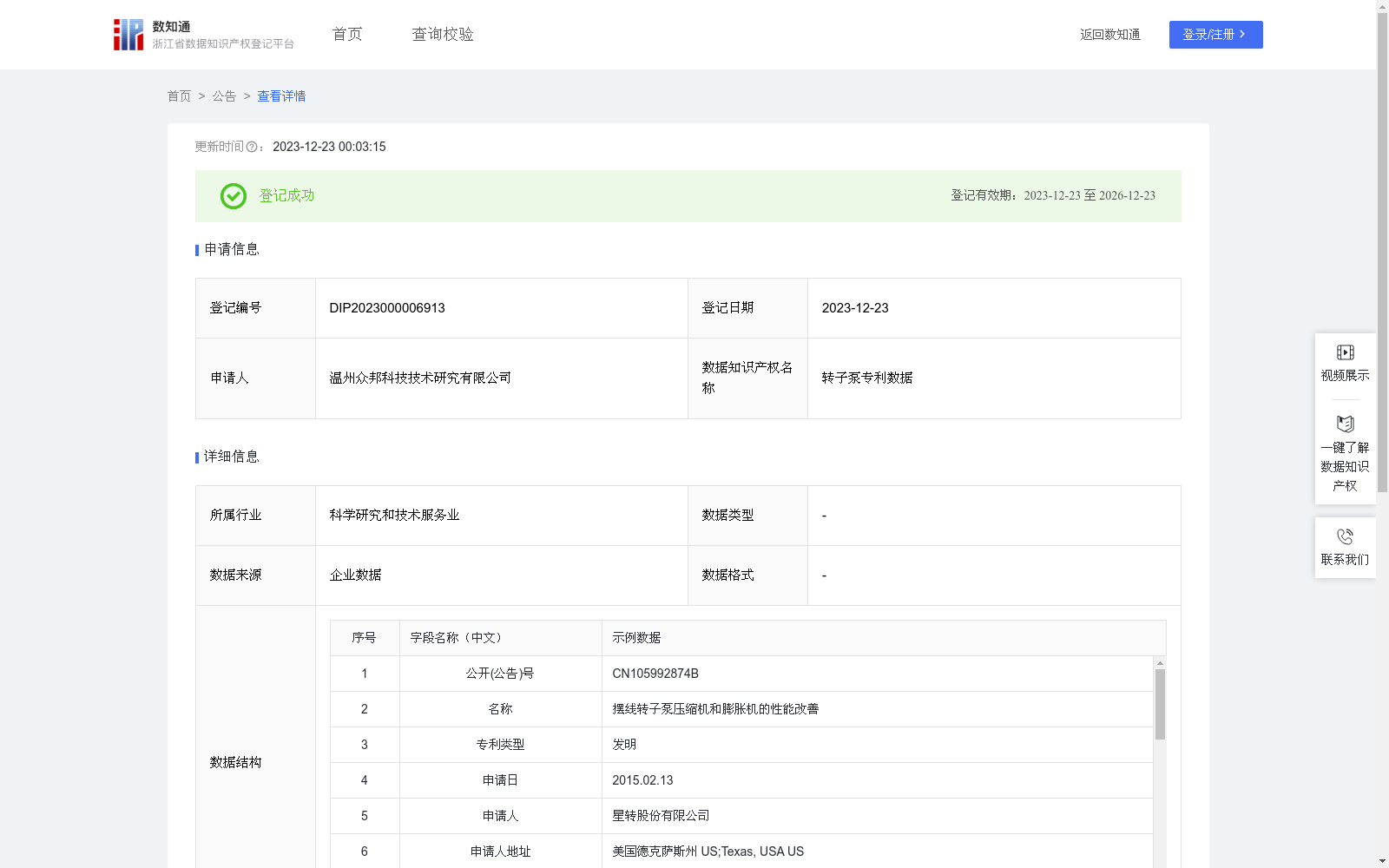This screenshot has height=868, width=1389.
Task: Click the 登记编号 label cell
Action: 255,308
